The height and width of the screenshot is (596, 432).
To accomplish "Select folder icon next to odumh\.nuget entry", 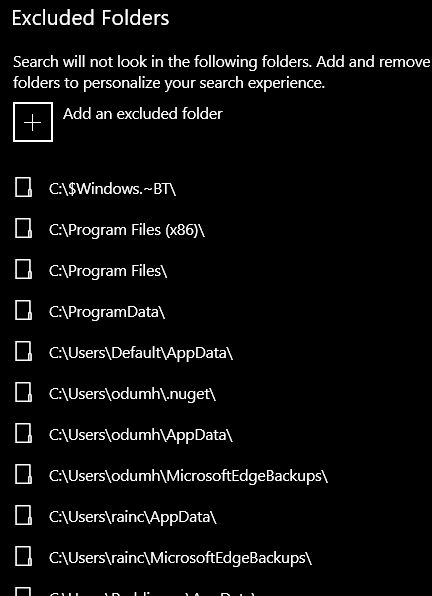I will click(x=23, y=393).
